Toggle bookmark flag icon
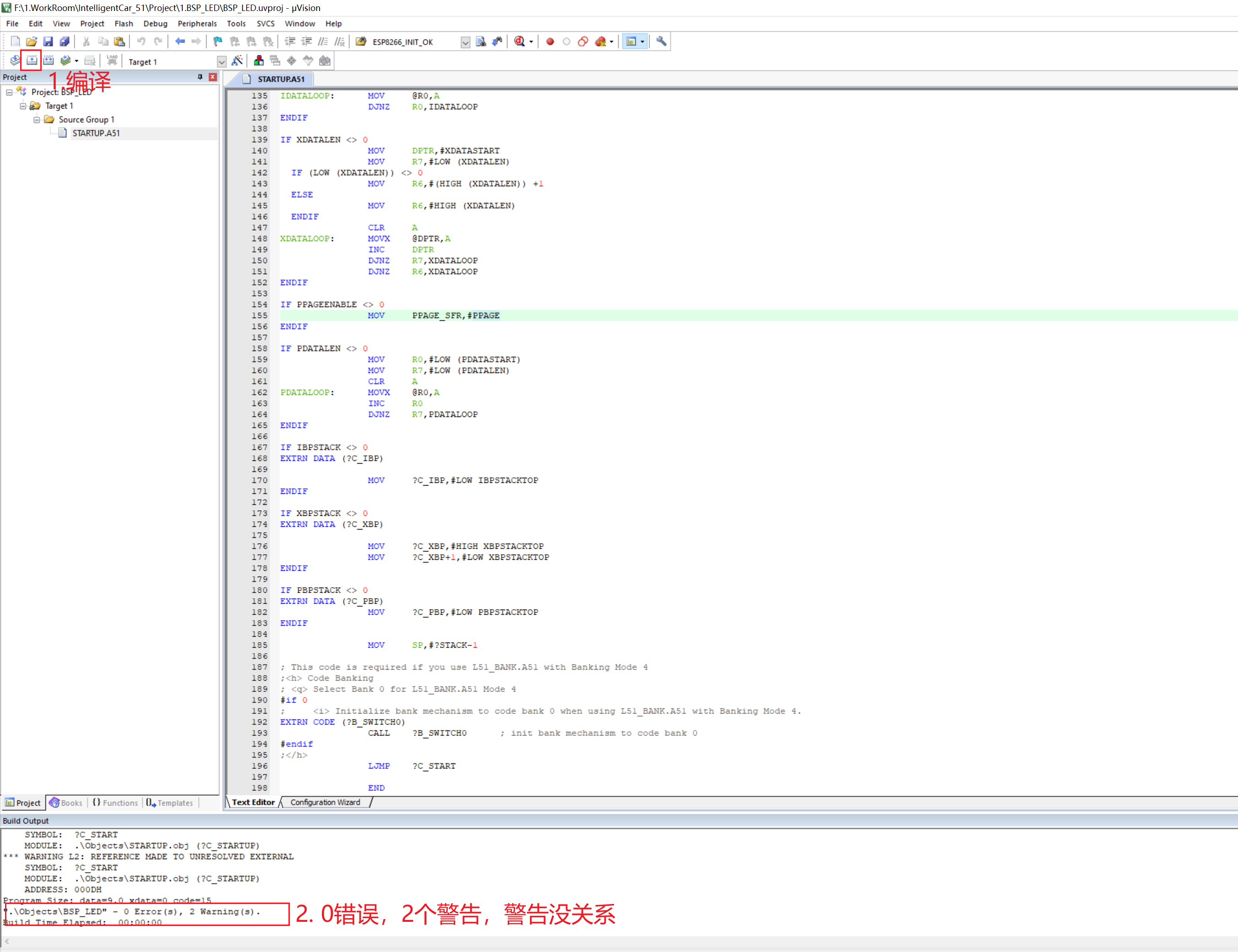Viewport: 1238px width, 952px height. pos(217,41)
